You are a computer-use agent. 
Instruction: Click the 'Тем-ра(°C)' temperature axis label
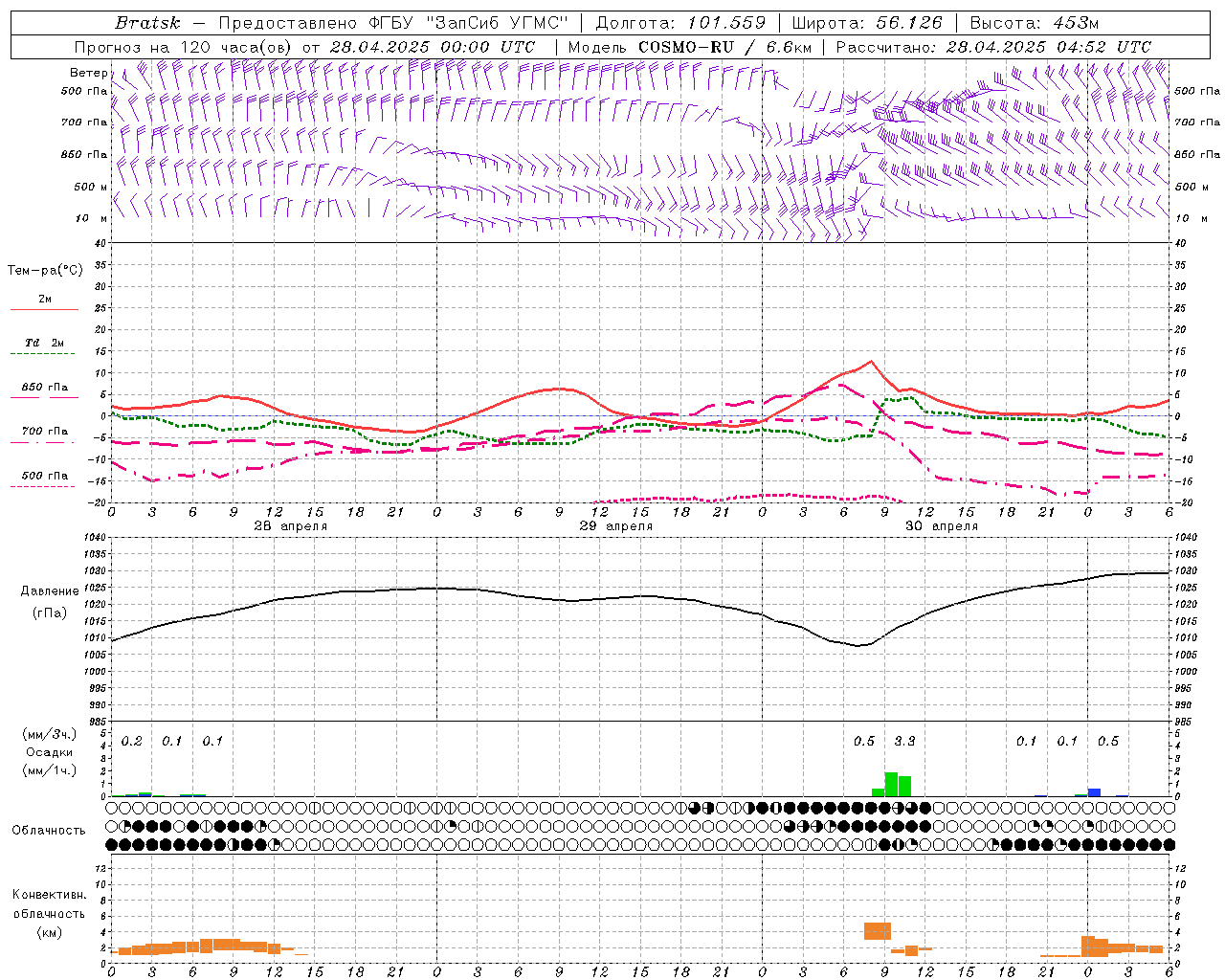point(45,271)
